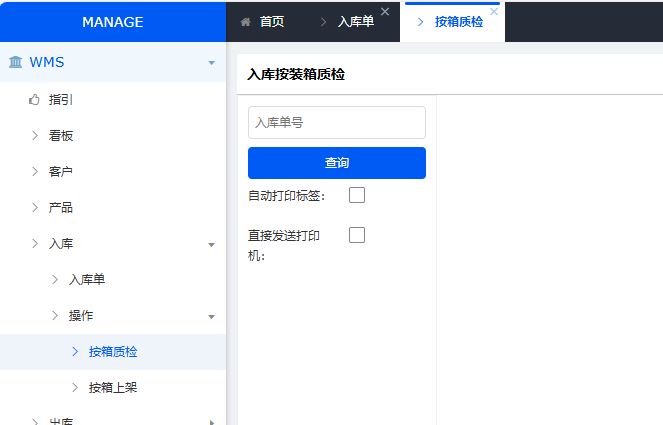Tick the 直接发送打印机 checkbox
The width and height of the screenshot is (663, 425).
pos(357,235)
